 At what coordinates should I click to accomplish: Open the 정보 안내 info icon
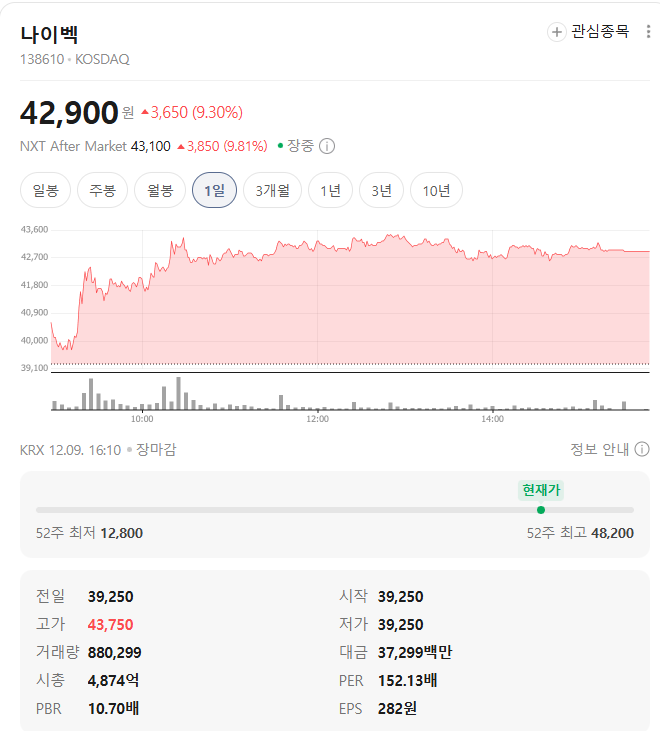(x=642, y=449)
